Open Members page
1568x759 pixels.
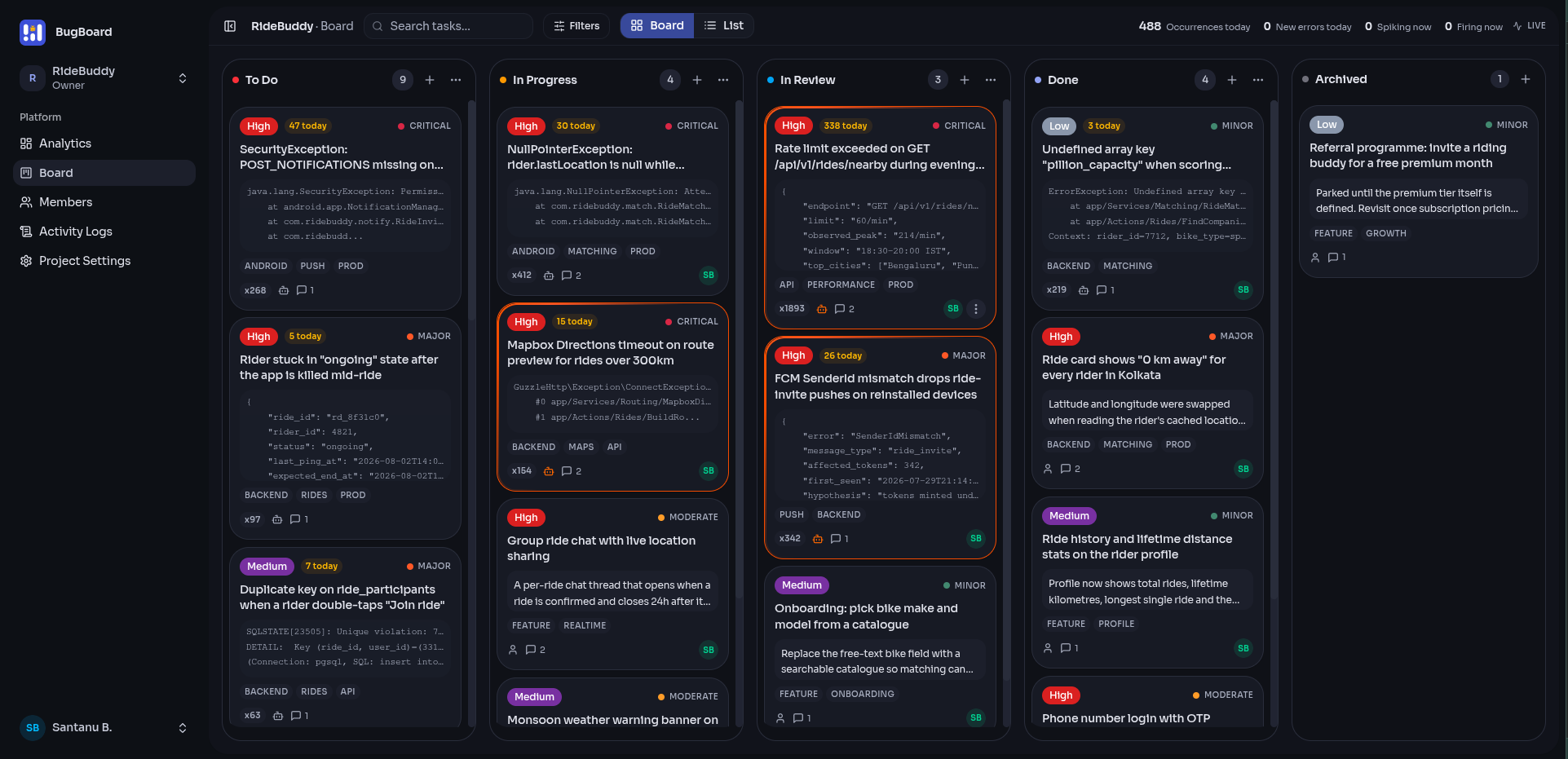pos(104,202)
